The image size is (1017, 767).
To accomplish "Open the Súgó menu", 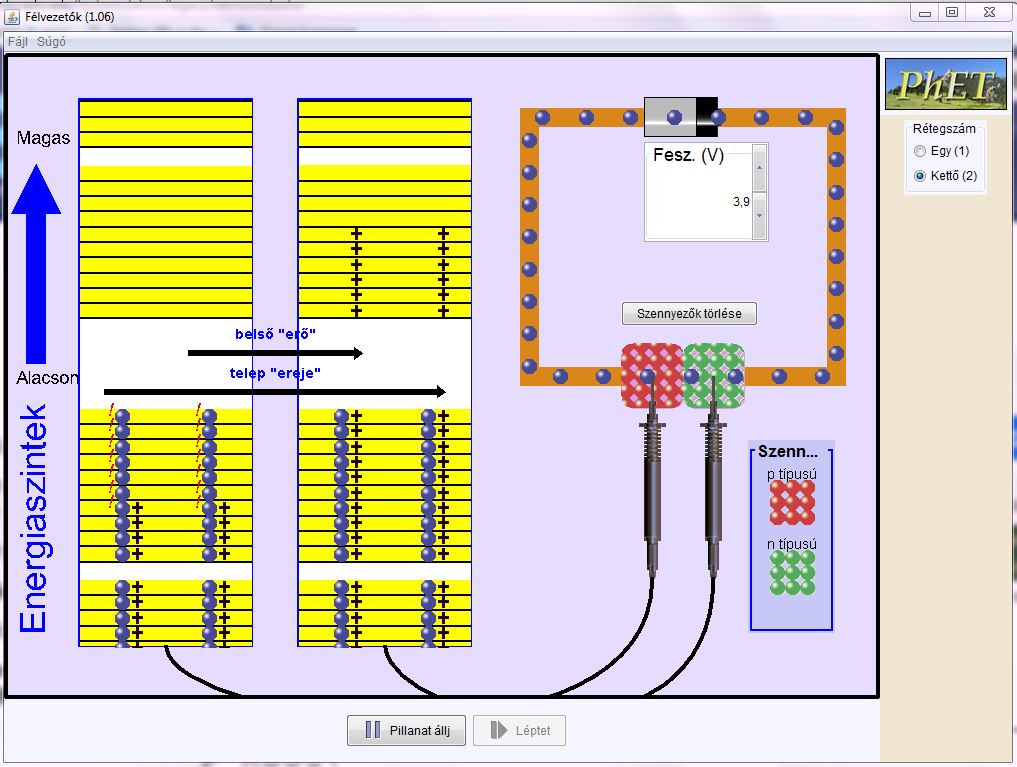I will (x=50, y=42).
